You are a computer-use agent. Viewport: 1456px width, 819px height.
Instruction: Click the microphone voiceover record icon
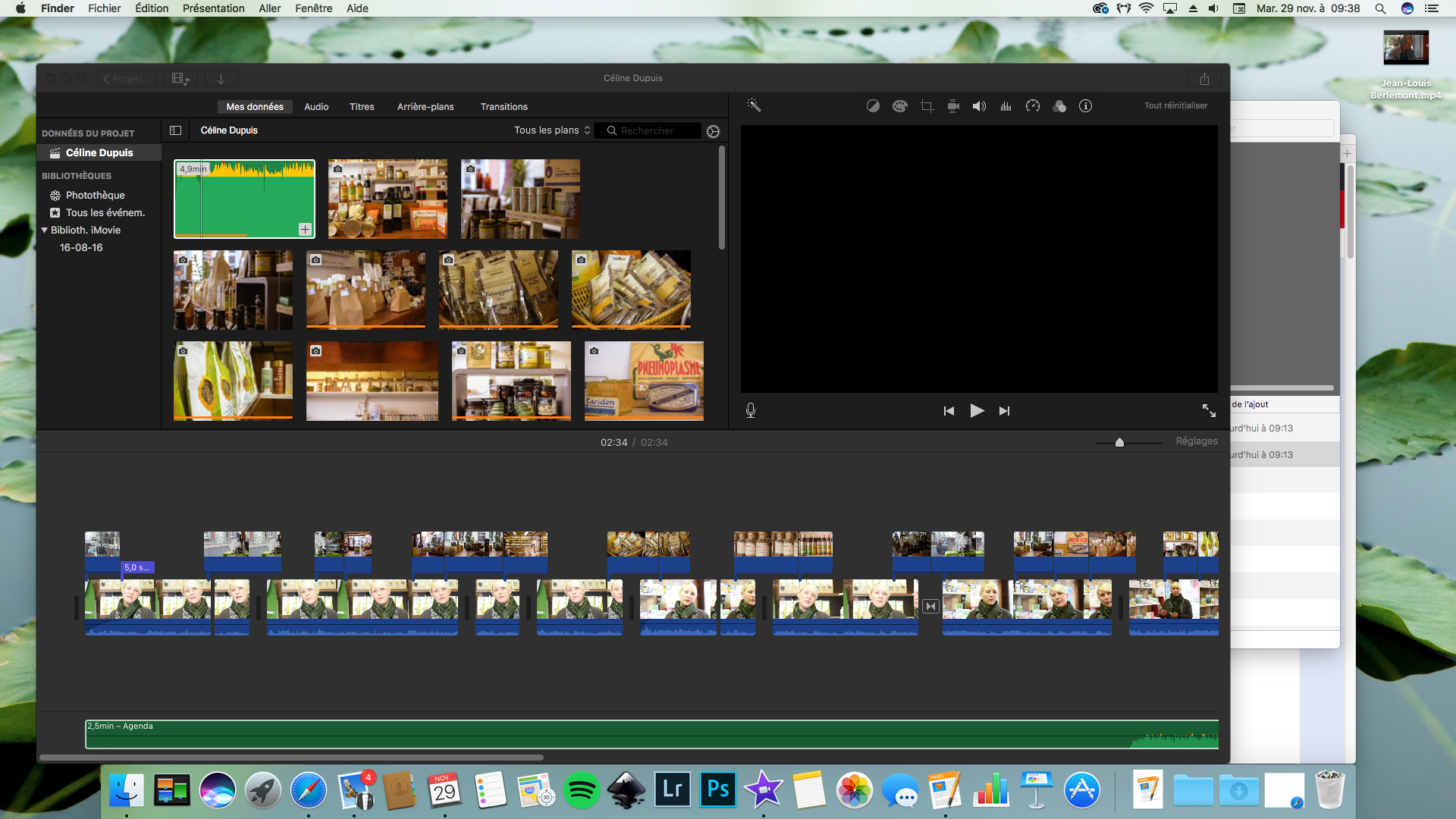pyautogui.click(x=750, y=410)
